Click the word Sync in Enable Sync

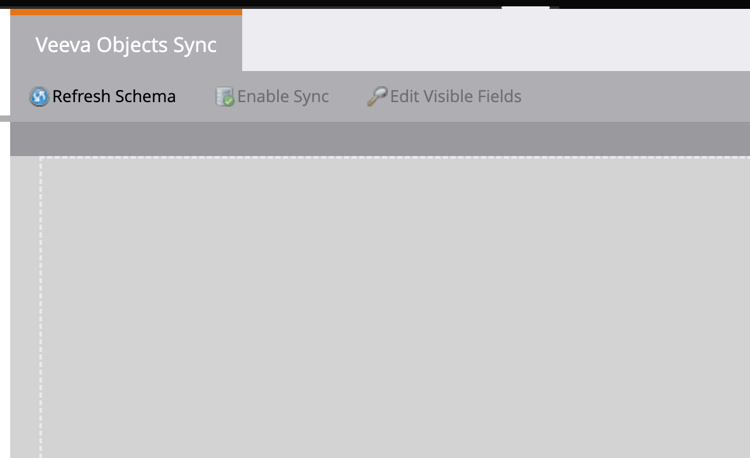tap(311, 97)
